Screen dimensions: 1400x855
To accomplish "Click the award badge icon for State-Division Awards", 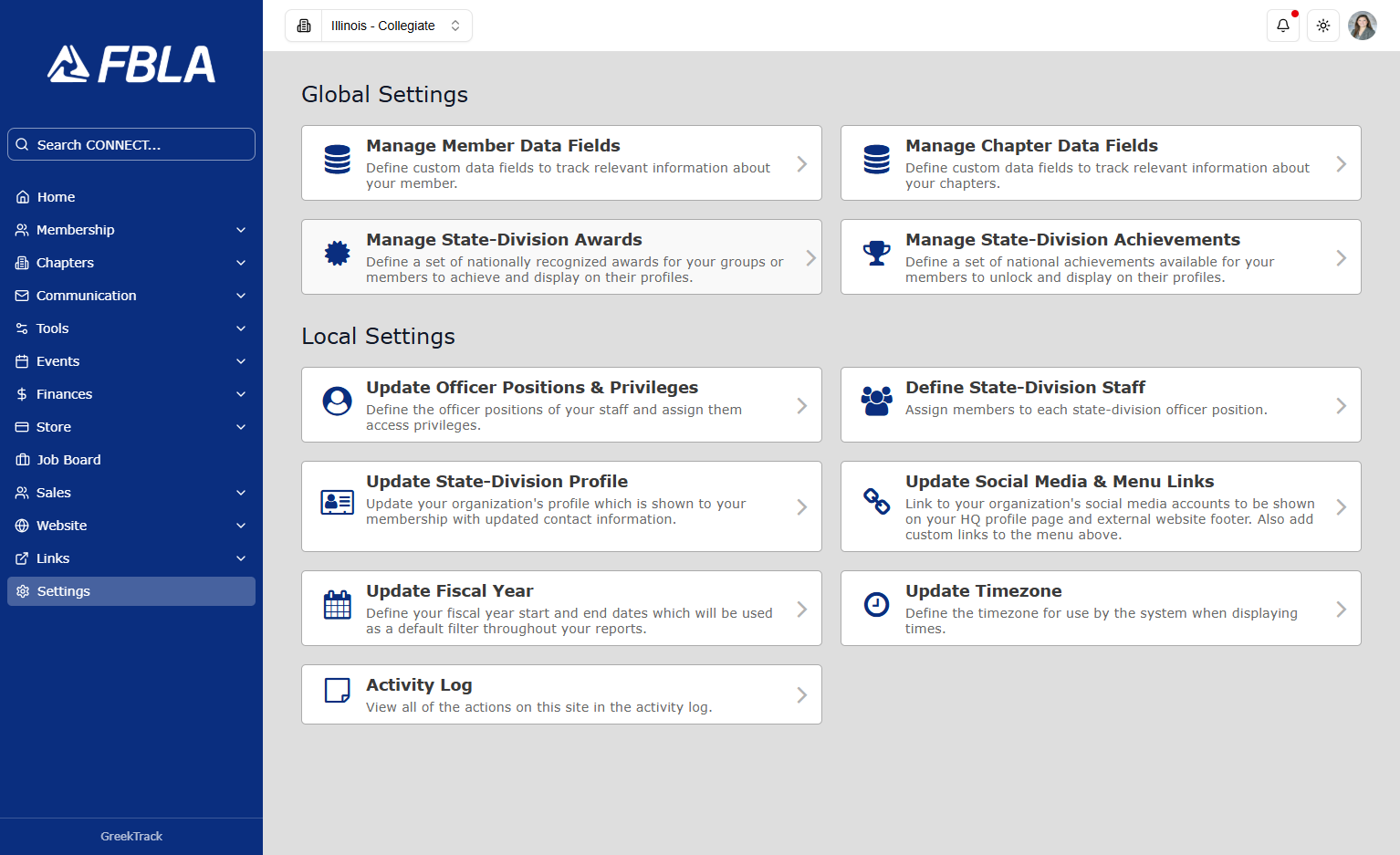I will coord(338,253).
